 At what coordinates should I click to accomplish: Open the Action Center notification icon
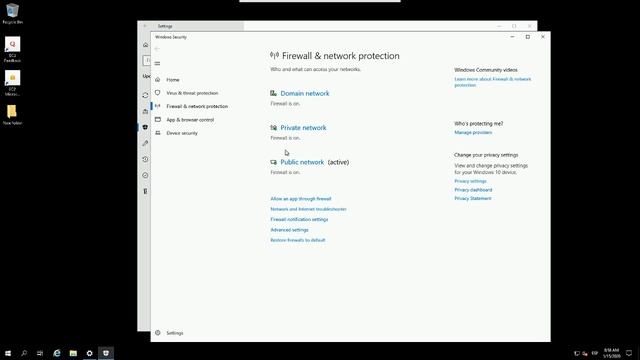coord(629,353)
